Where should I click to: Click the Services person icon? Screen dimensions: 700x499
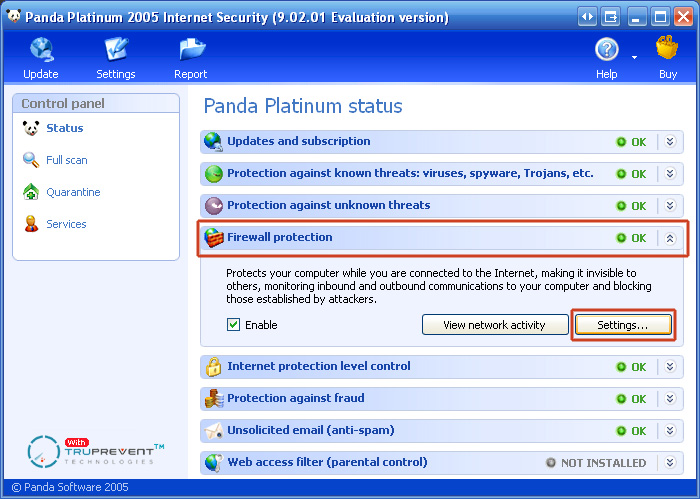coord(31,224)
